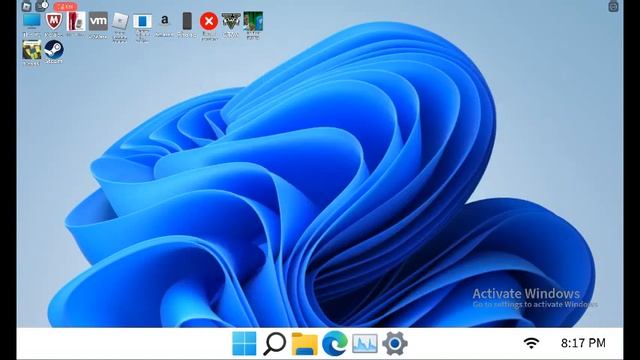Select the Amazon desktop icon
The image size is (640, 360).
click(x=164, y=20)
